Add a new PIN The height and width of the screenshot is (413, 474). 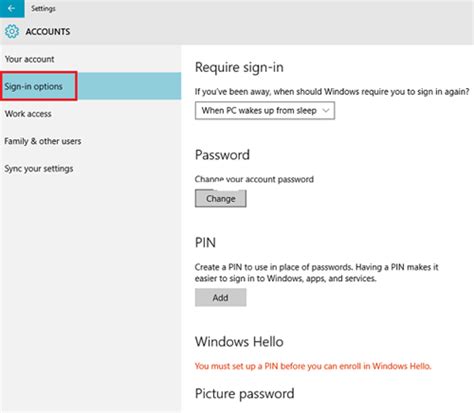click(220, 297)
